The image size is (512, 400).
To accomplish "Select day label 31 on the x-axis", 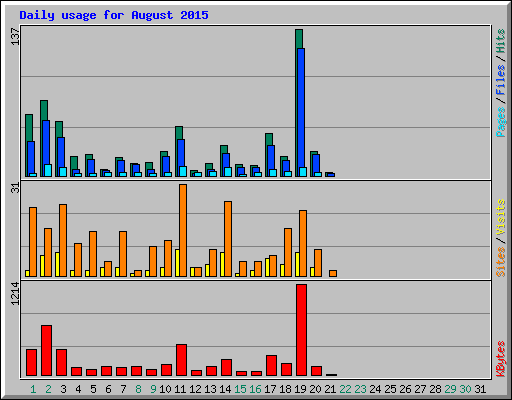I will click(x=480, y=389).
